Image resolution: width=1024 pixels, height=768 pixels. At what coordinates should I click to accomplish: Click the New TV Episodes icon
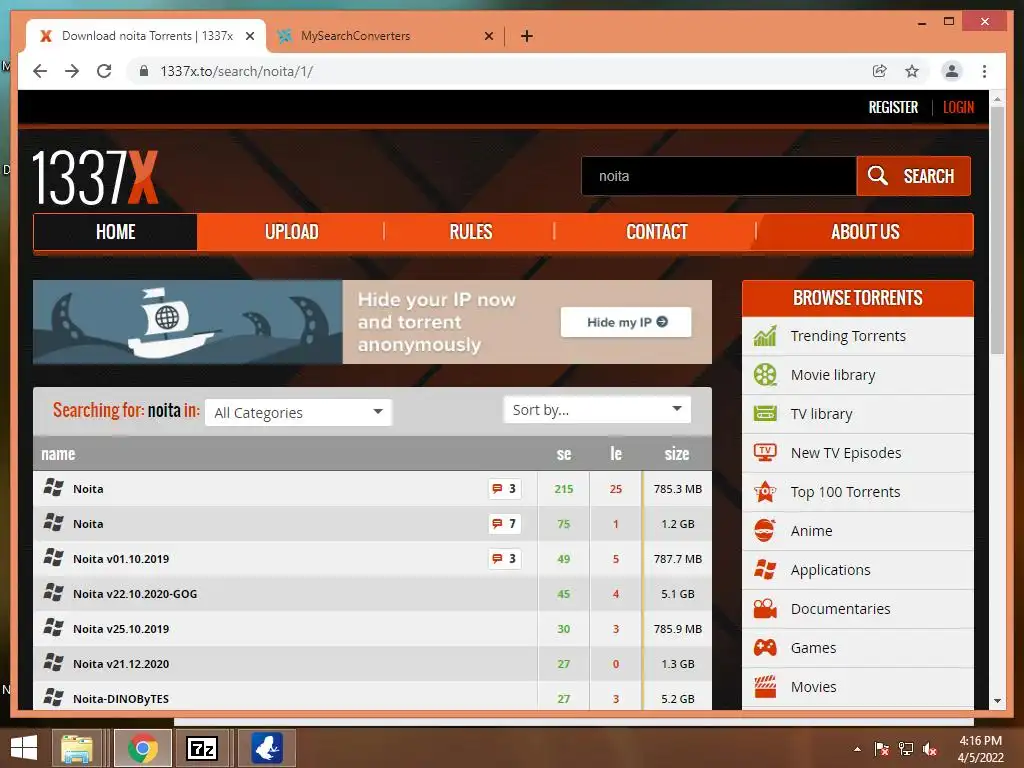click(x=765, y=453)
